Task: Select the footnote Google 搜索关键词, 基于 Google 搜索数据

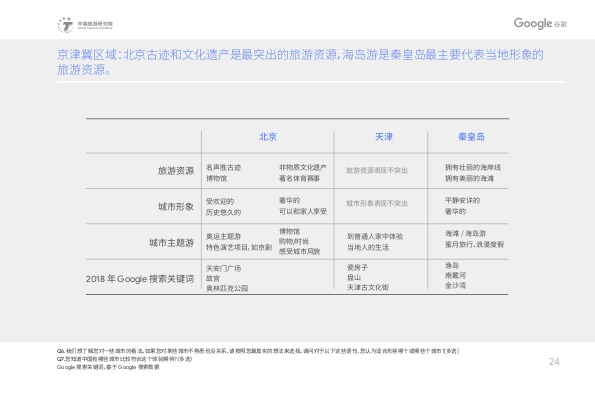Action: click(x=108, y=367)
